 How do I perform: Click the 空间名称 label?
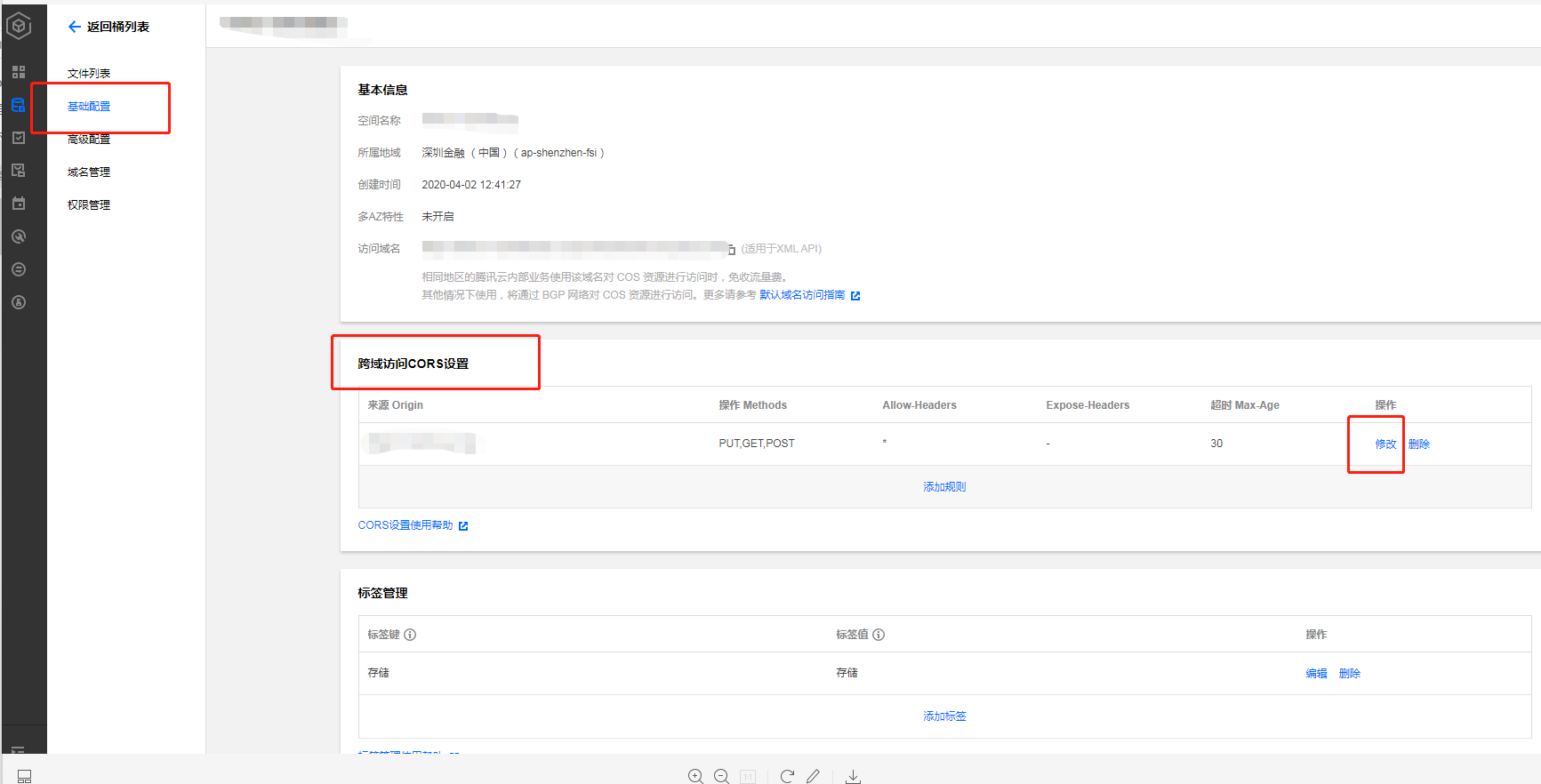[379, 121]
